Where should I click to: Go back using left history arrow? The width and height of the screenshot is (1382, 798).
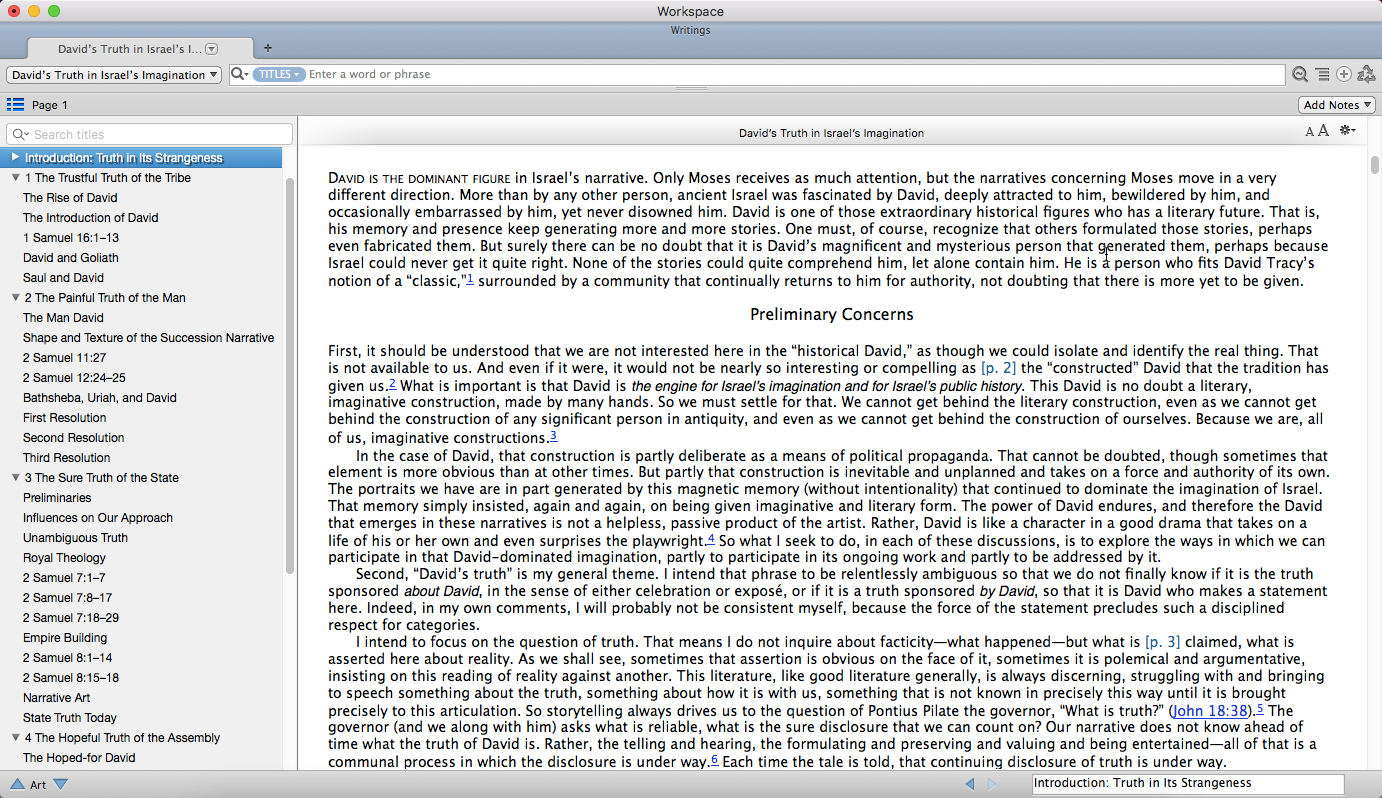tap(969, 784)
